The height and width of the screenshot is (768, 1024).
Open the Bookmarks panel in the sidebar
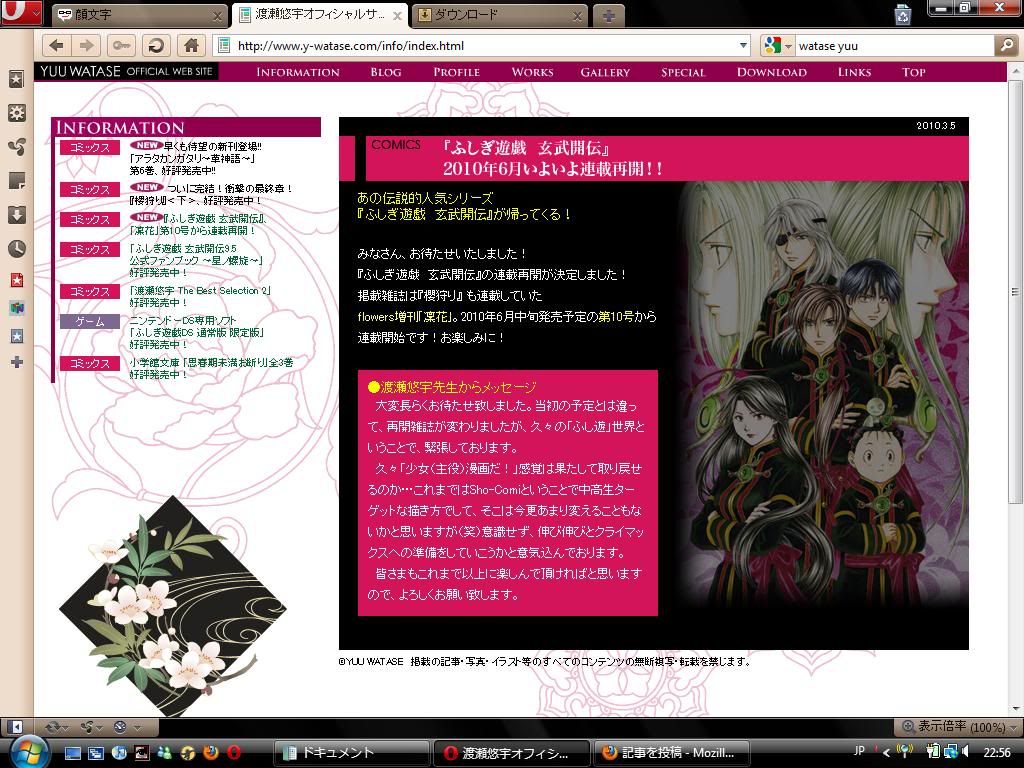click(16, 79)
